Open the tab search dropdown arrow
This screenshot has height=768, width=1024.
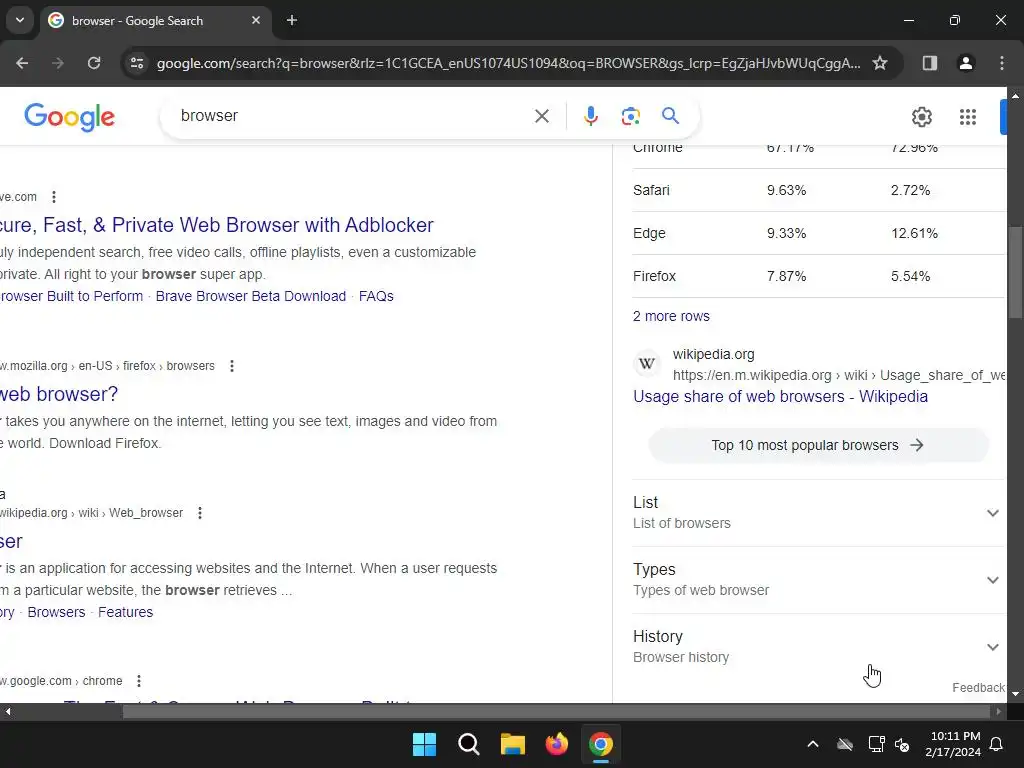[20, 20]
